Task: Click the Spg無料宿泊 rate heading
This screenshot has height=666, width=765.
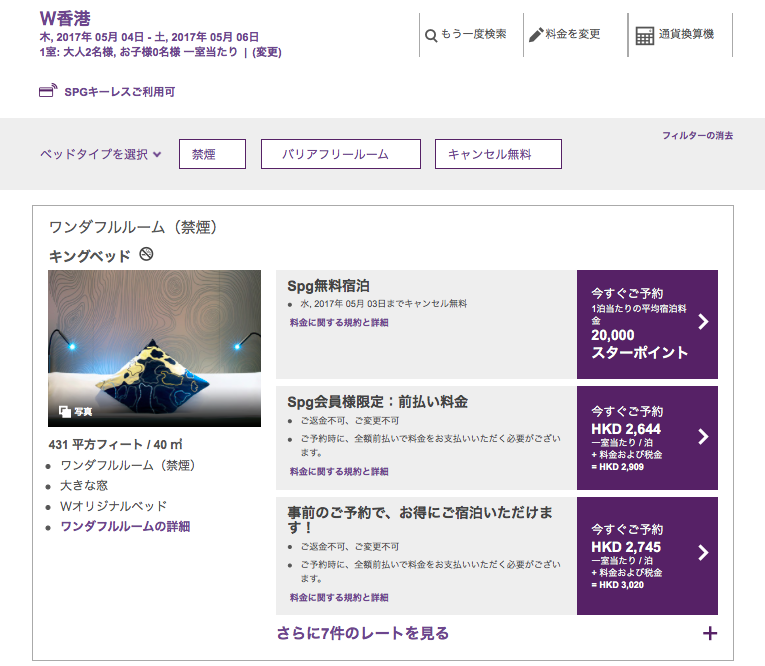Action: (328, 286)
